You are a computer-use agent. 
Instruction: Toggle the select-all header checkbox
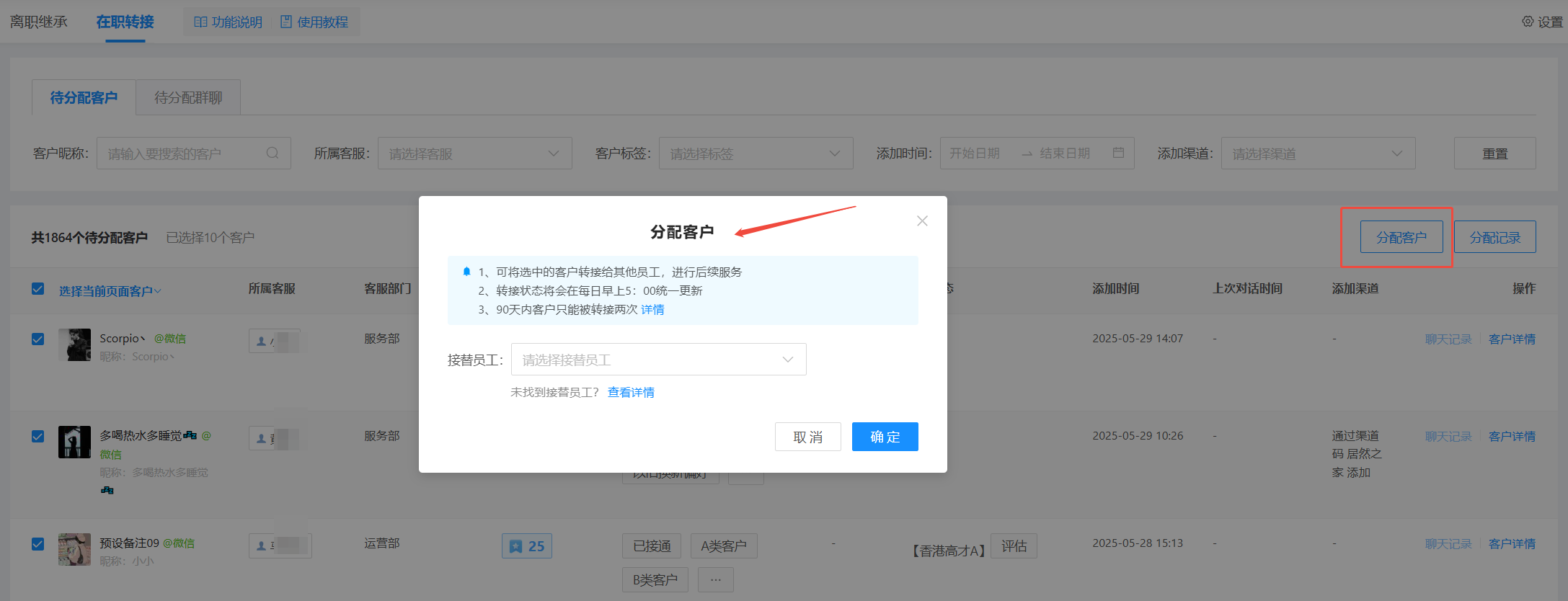click(38, 289)
